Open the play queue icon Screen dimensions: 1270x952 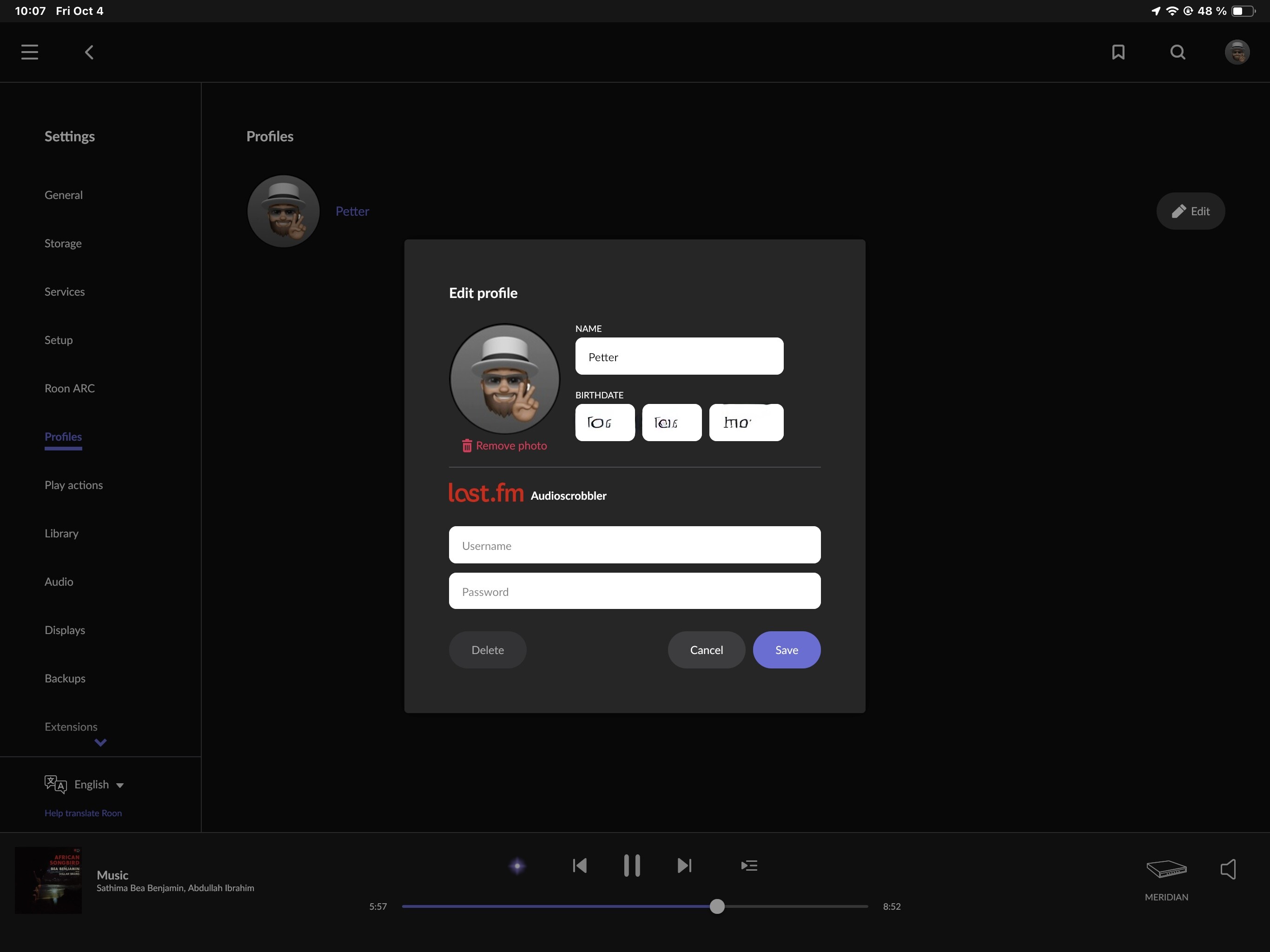(749, 865)
